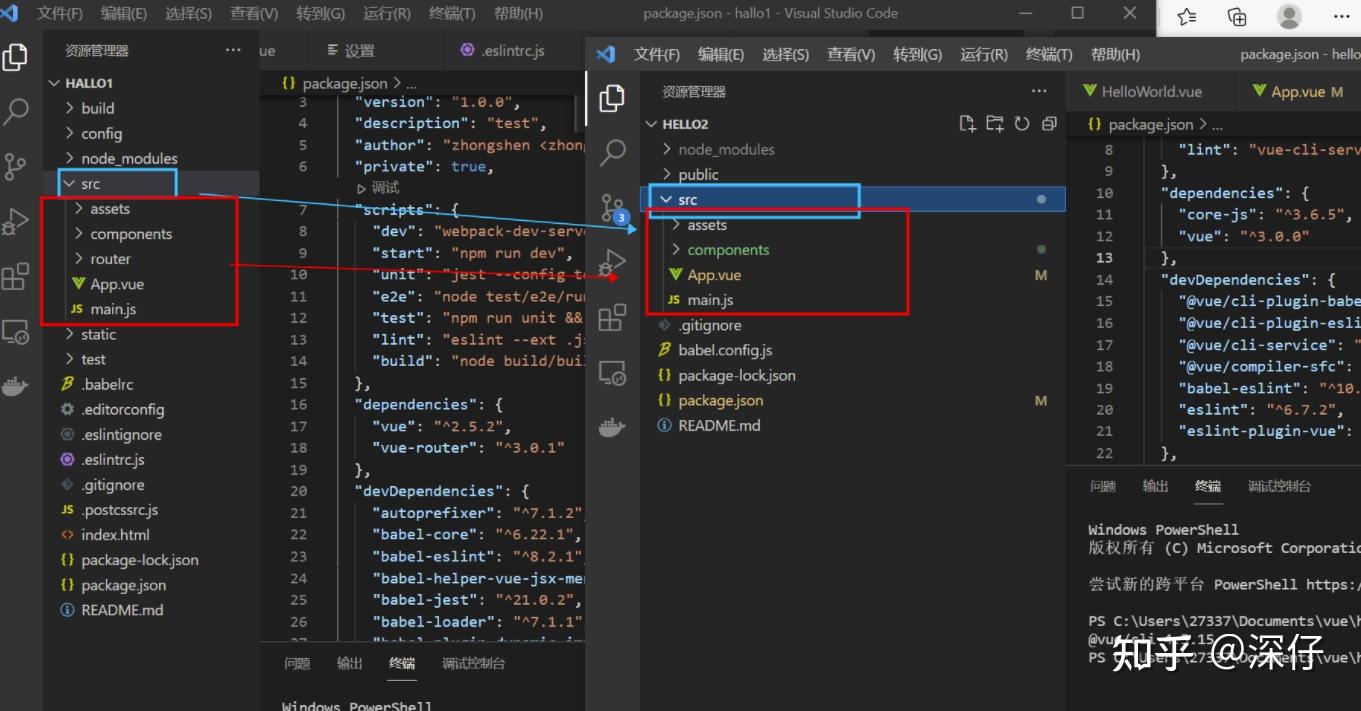Screen dimensions: 1361x711
Task: Collapse all folders in HELLO2 explorer
Action: click(x=1049, y=124)
